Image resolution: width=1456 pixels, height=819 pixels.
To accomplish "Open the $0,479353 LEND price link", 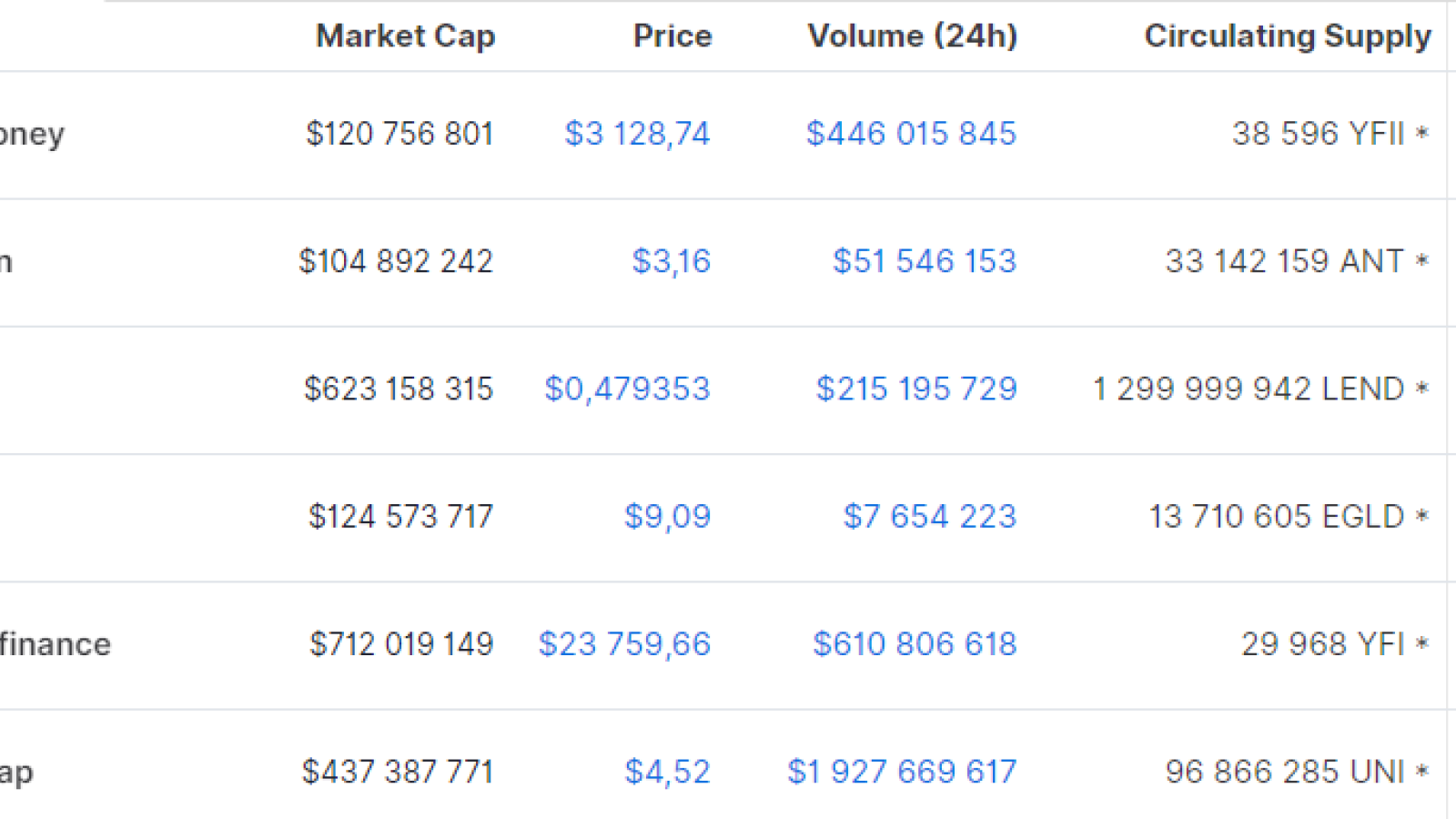I will tap(627, 389).
